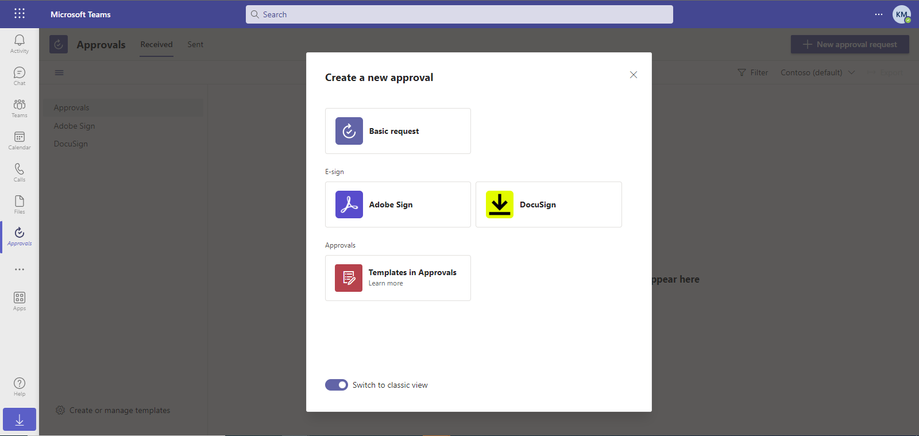
Task: Show more apps via left rail ellipsis
Action: [x=19, y=270]
